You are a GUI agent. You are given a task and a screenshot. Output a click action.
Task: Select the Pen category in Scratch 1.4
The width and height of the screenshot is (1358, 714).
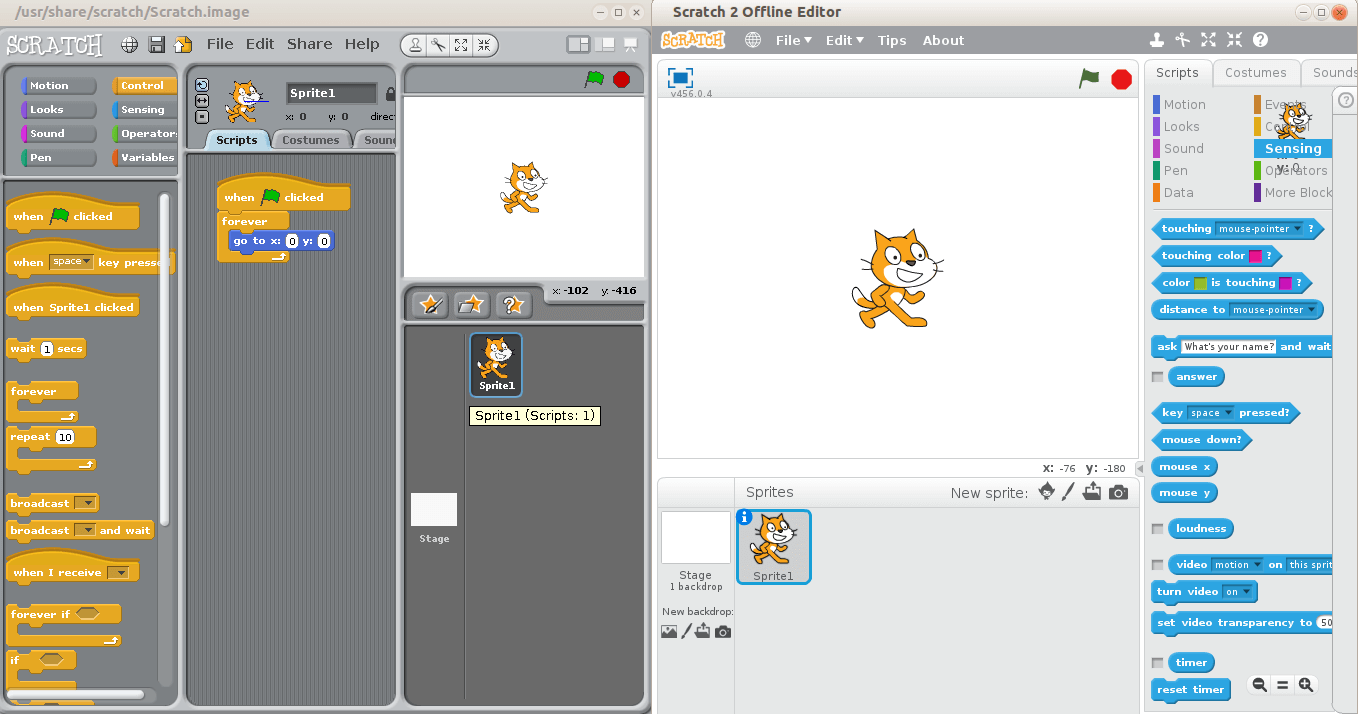59,158
